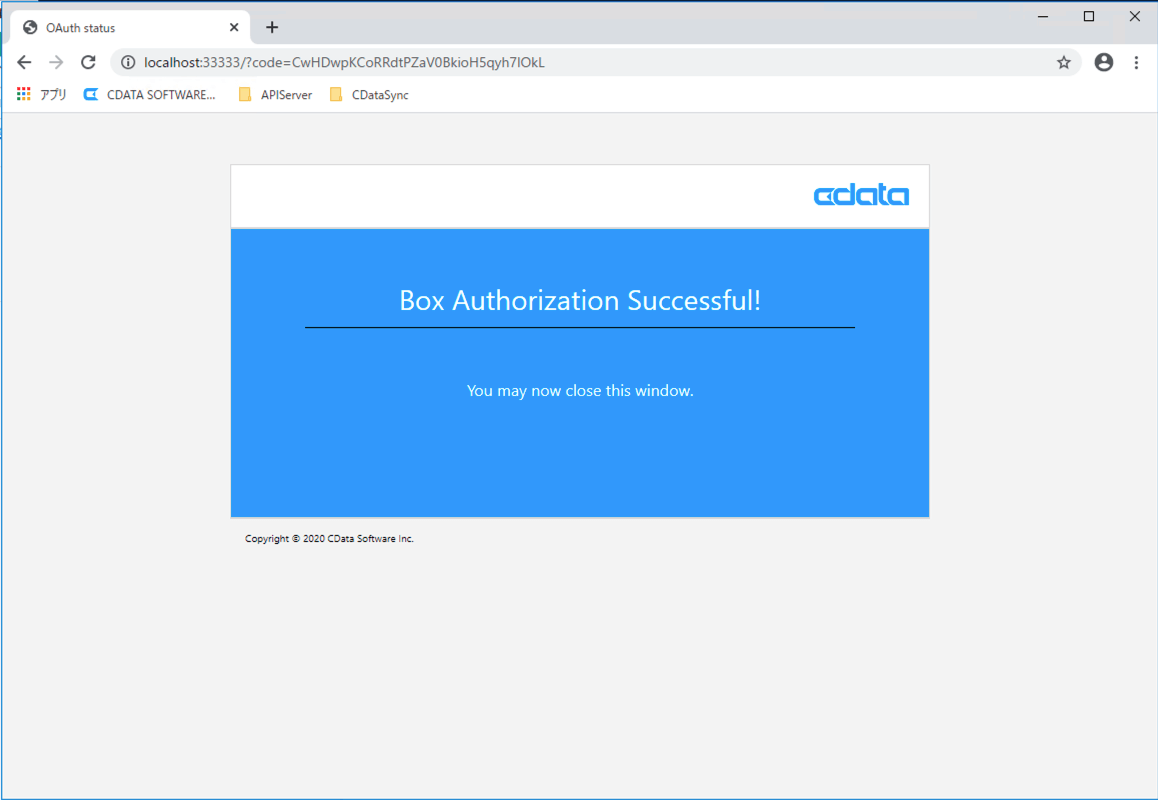Open the CDataSync bookmark folder
1158x800 pixels.
click(369, 95)
